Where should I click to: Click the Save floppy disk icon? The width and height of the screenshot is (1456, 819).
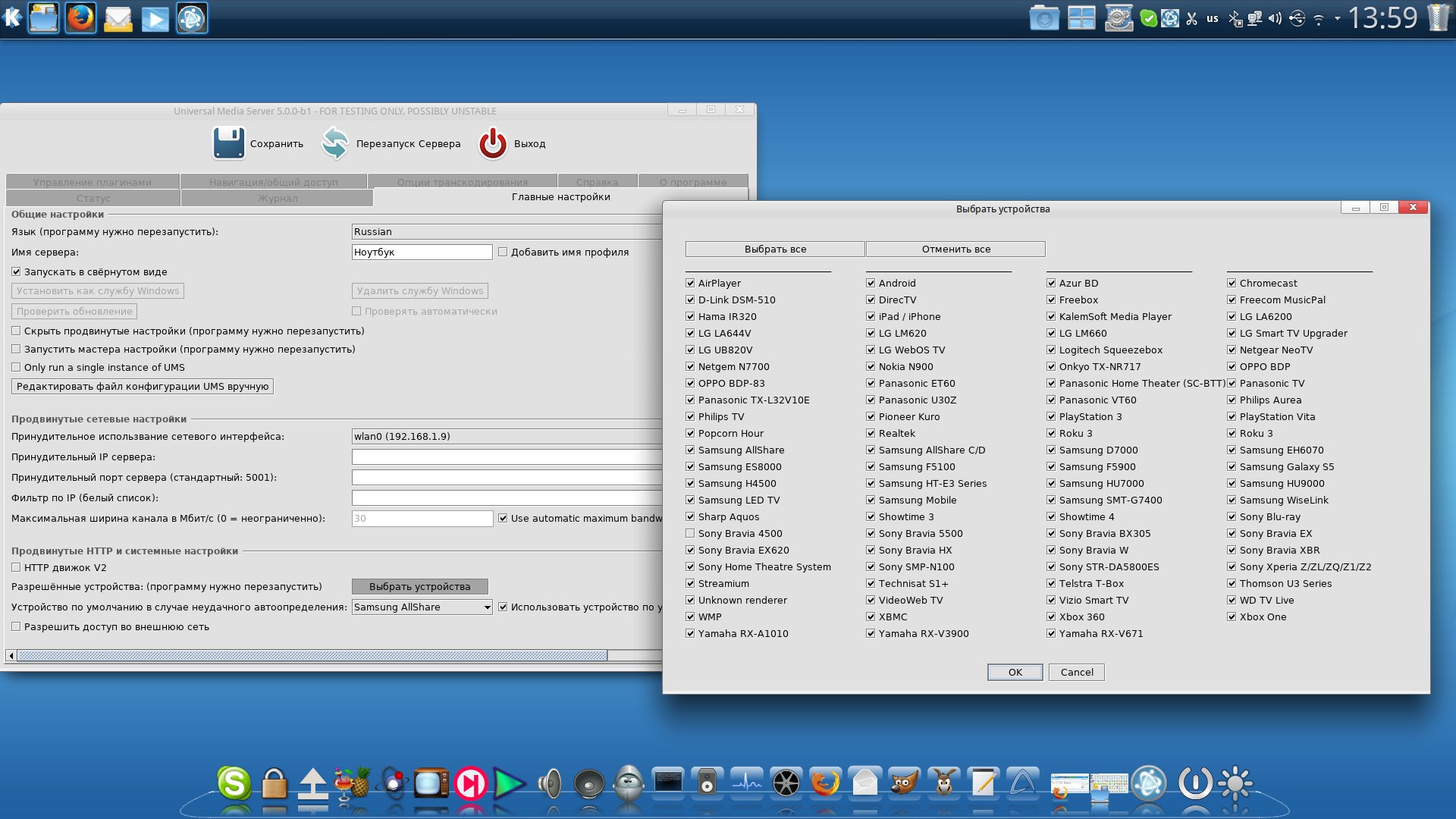click(228, 143)
